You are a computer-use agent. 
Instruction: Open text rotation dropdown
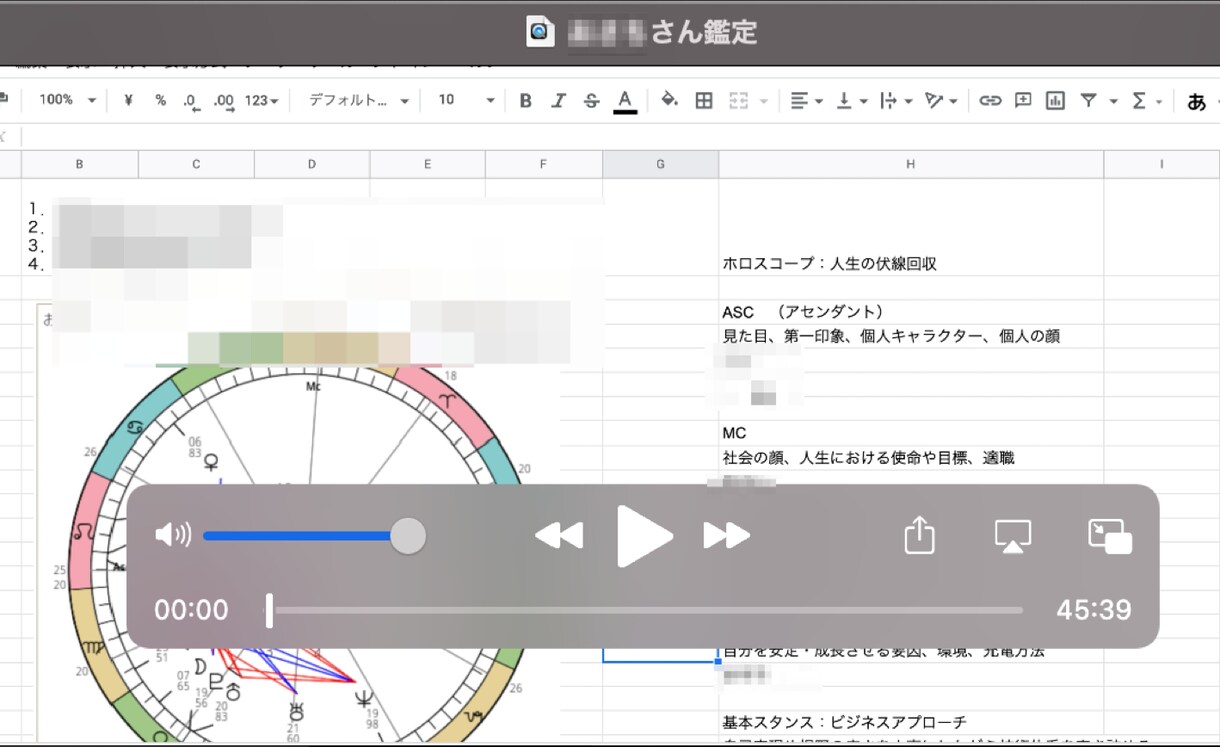[x=941, y=100]
